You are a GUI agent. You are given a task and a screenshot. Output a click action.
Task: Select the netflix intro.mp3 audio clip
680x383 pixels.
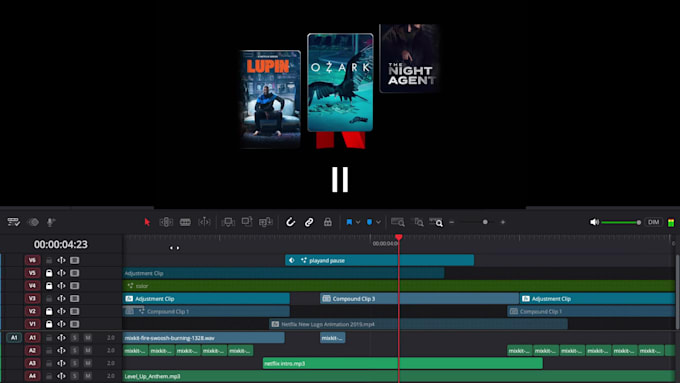point(402,363)
